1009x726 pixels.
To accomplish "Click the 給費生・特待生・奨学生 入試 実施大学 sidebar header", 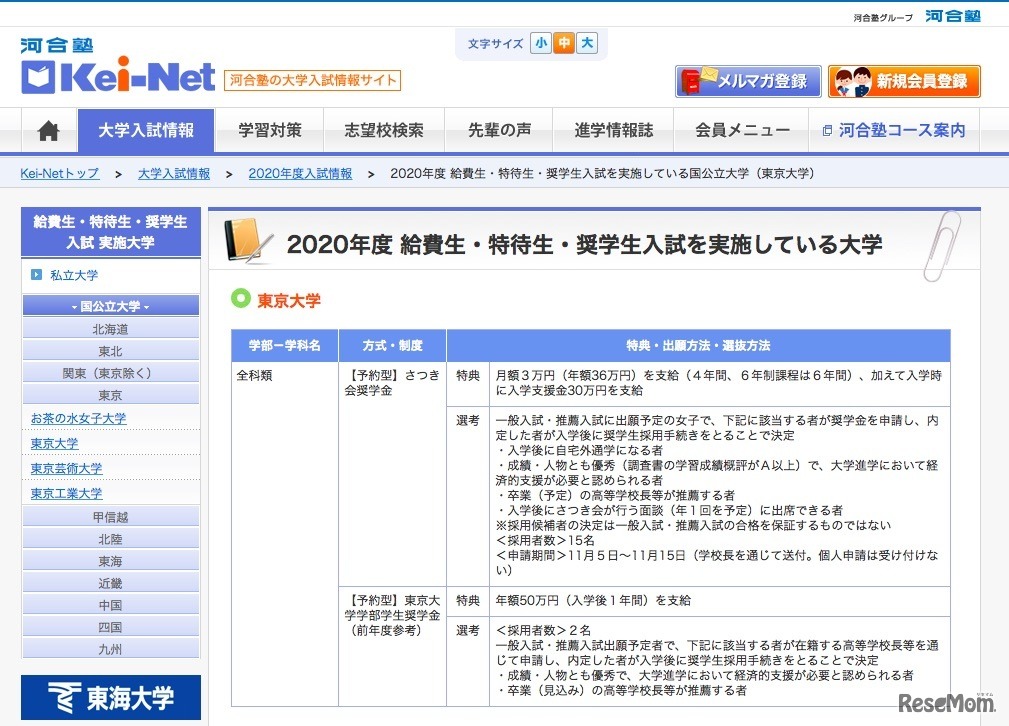I will pyautogui.click(x=111, y=232).
